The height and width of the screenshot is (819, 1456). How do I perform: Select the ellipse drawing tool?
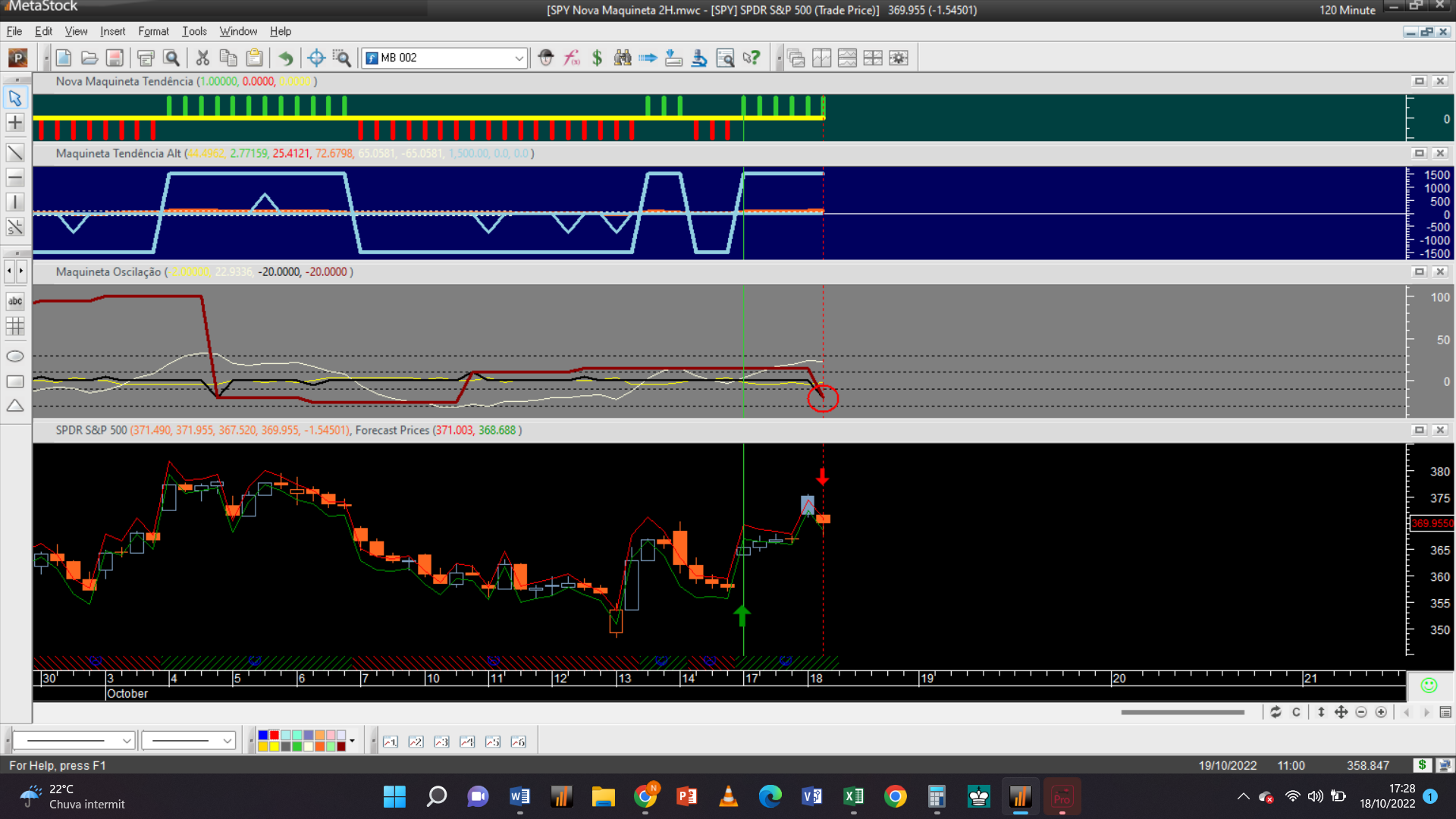(15, 356)
